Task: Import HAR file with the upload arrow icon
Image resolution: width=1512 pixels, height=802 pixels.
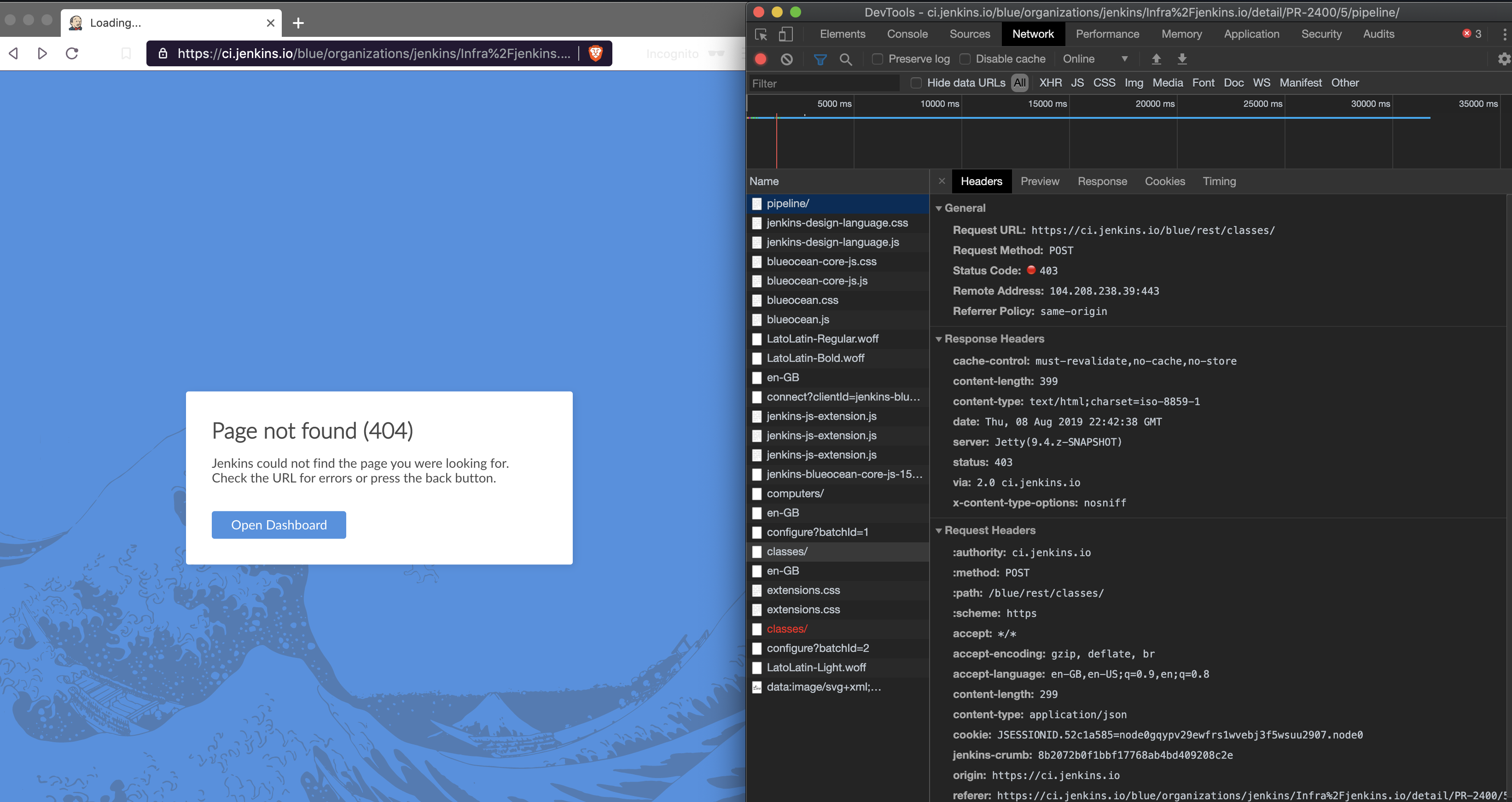Action: [1156, 59]
